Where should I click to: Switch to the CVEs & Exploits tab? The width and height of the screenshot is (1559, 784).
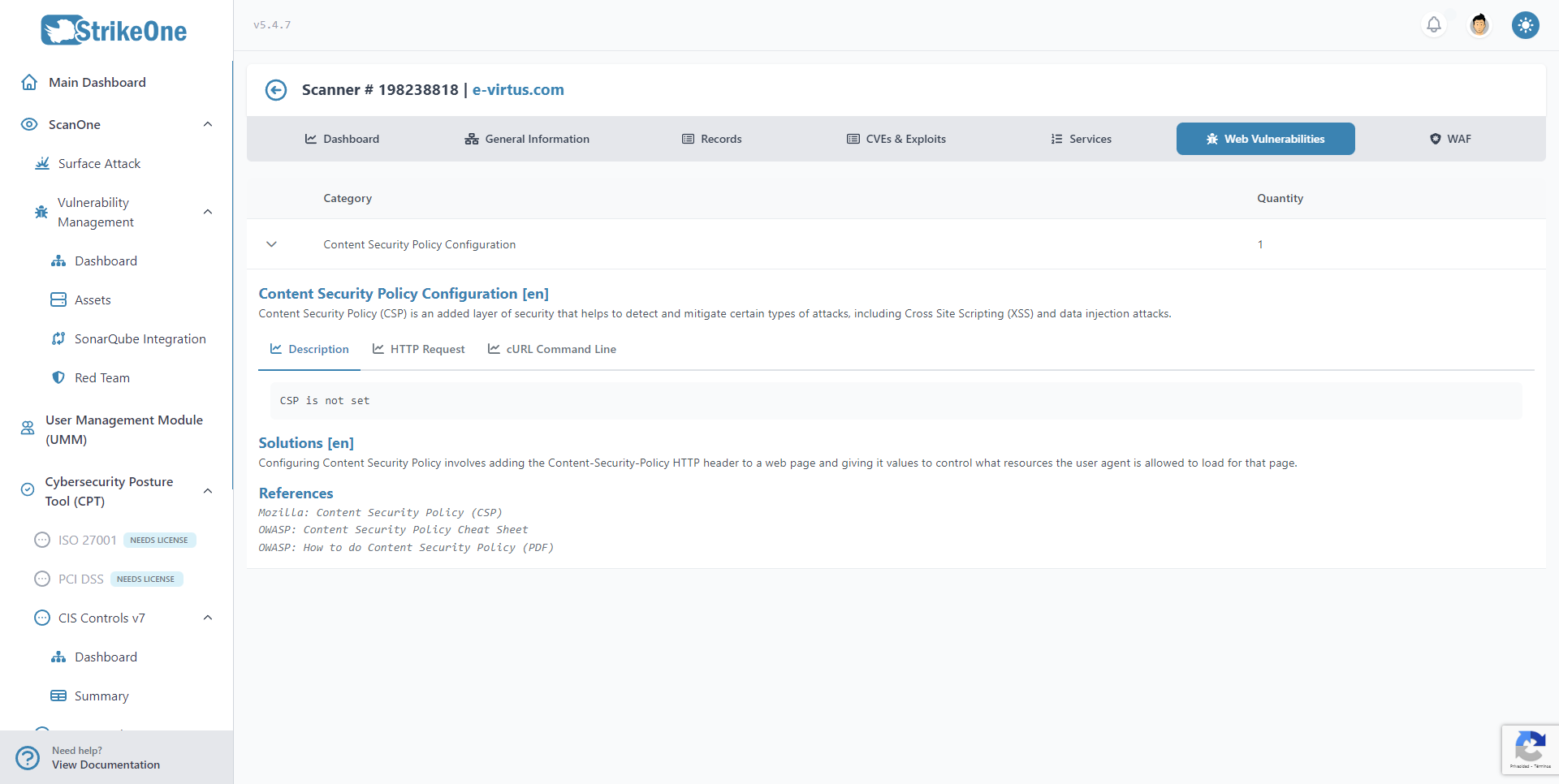(896, 140)
